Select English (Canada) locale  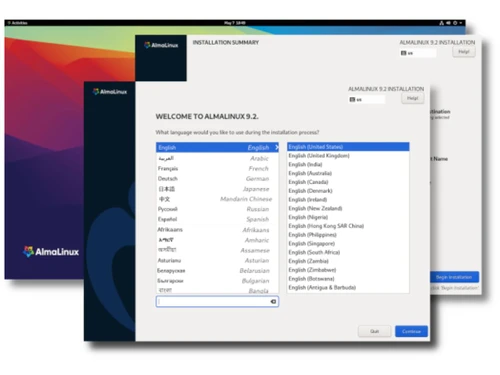[x=348, y=182]
